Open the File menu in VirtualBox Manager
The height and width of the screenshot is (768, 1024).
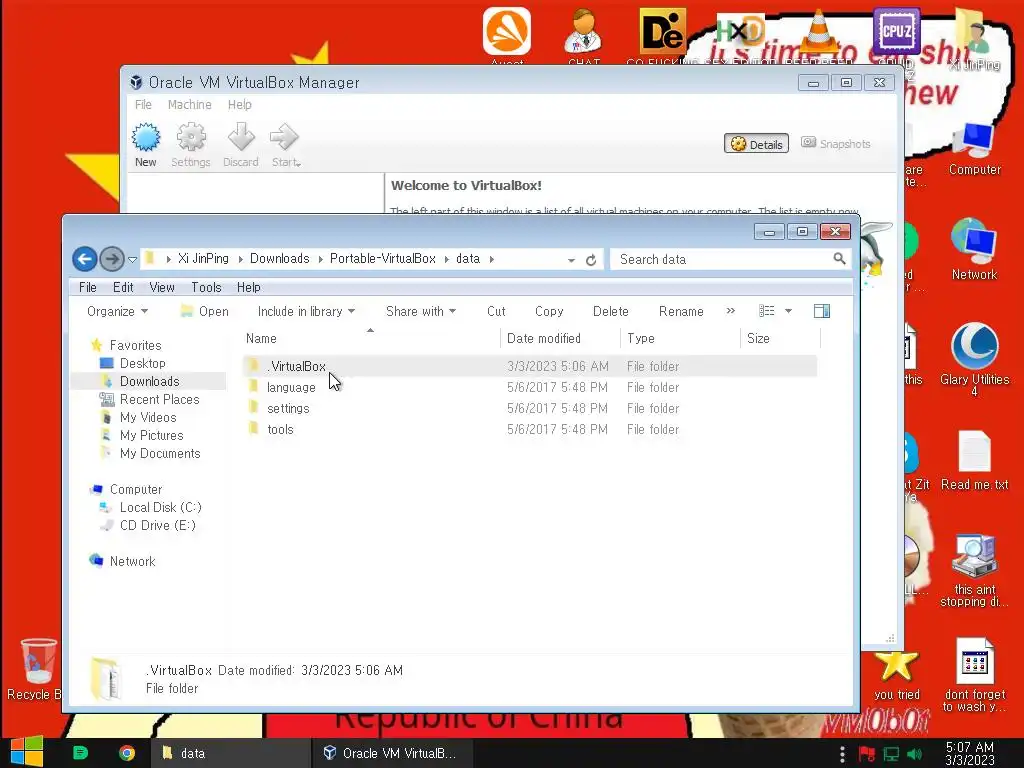click(143, 104)
